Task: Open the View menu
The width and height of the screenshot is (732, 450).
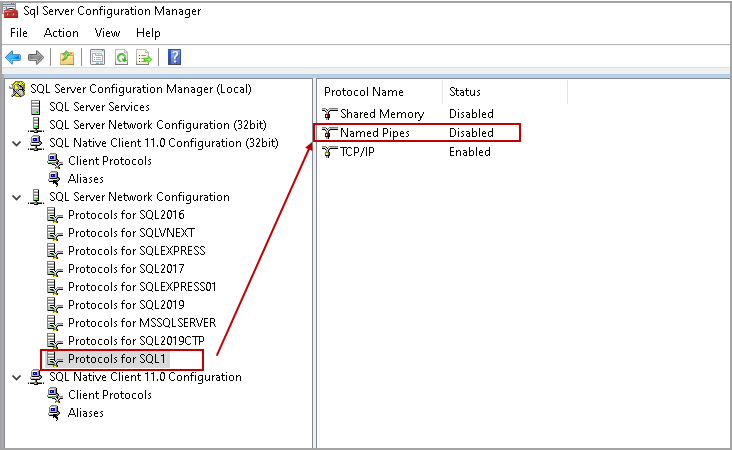Action: coord(107,33)
